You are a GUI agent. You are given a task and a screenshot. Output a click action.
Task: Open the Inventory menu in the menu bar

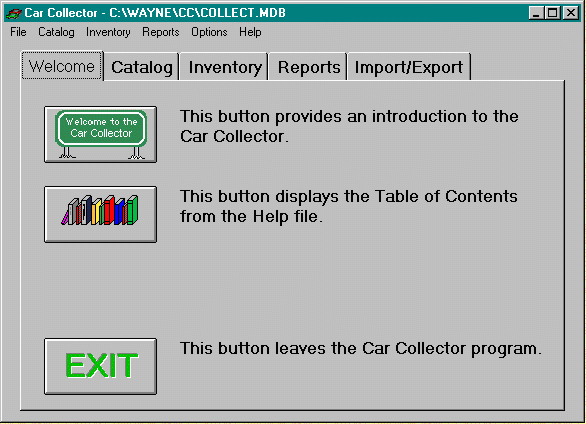[x=108, y=32]
